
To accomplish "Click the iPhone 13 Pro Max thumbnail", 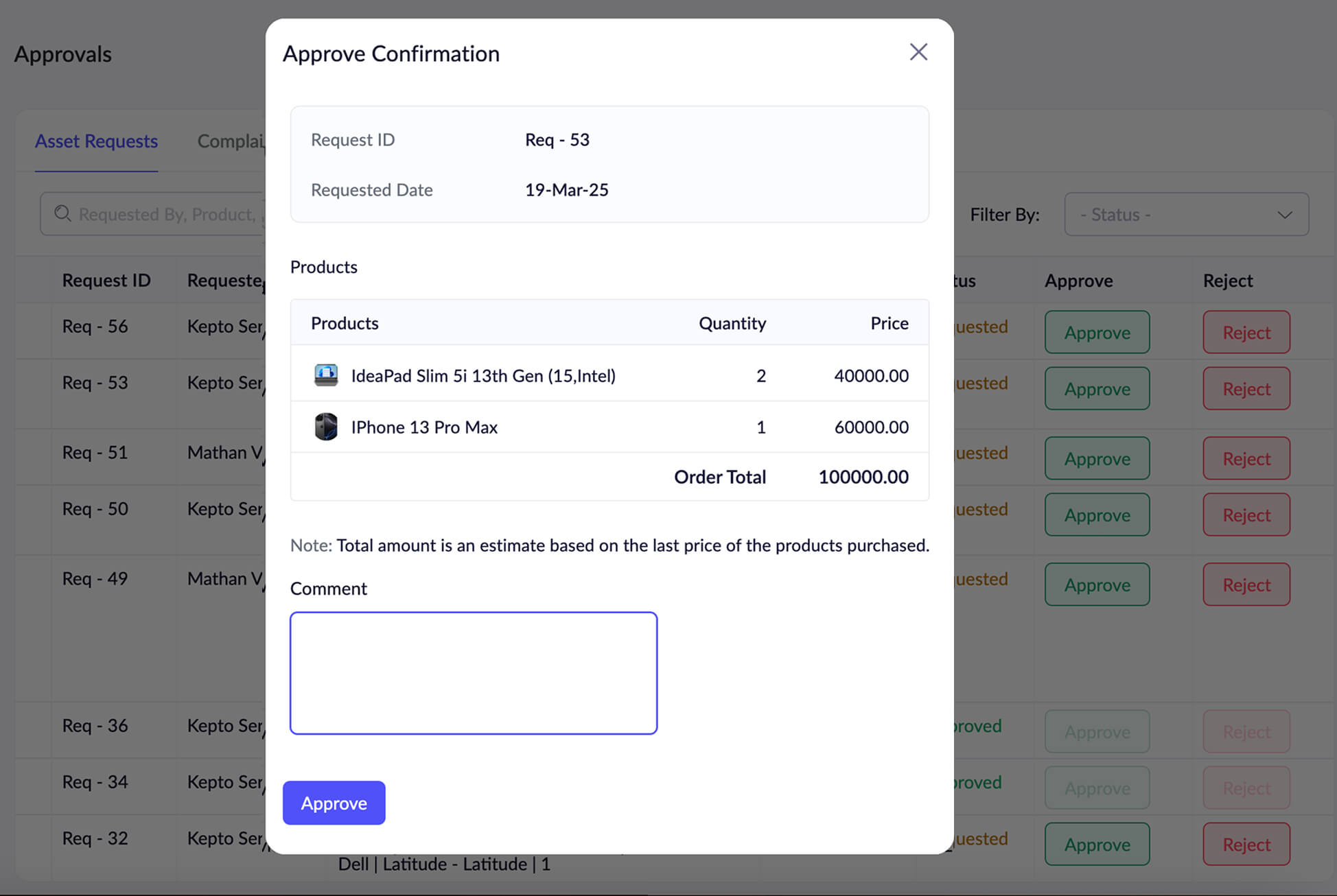I will click(x=326, y=427).
